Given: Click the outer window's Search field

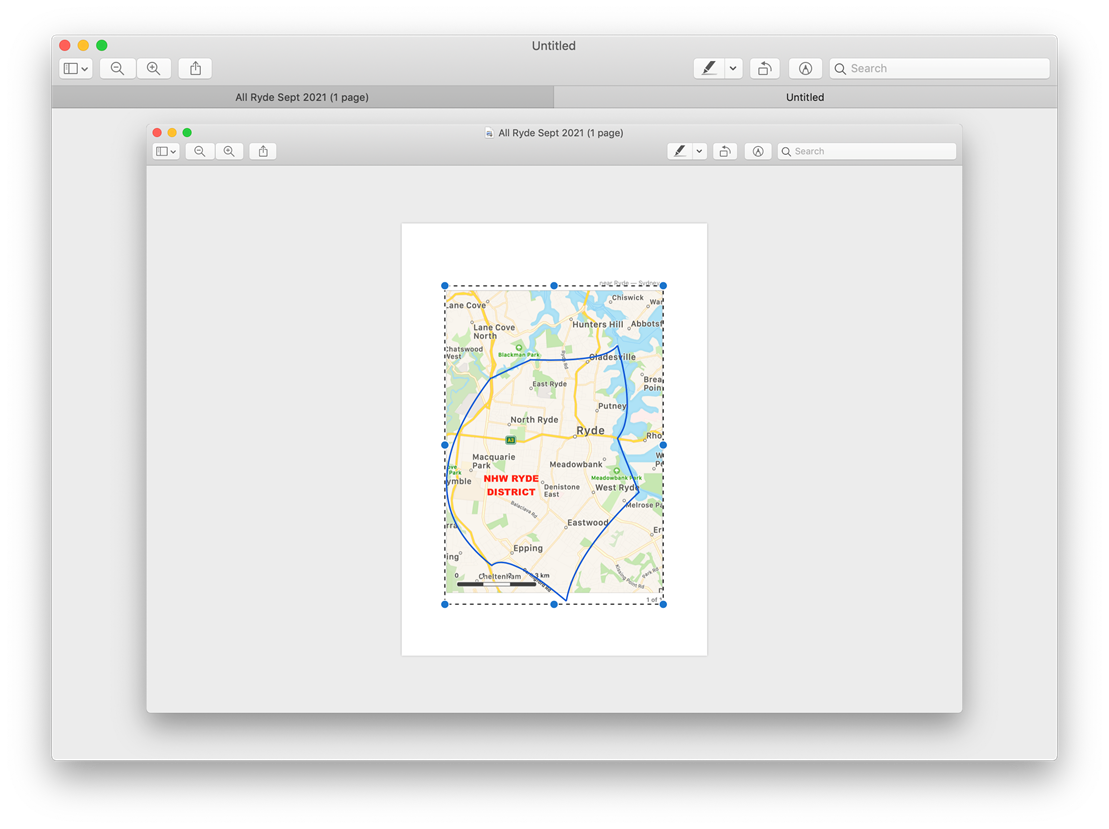Looking at the screenshot, I should pyautogui.click(x=940, y=68).
